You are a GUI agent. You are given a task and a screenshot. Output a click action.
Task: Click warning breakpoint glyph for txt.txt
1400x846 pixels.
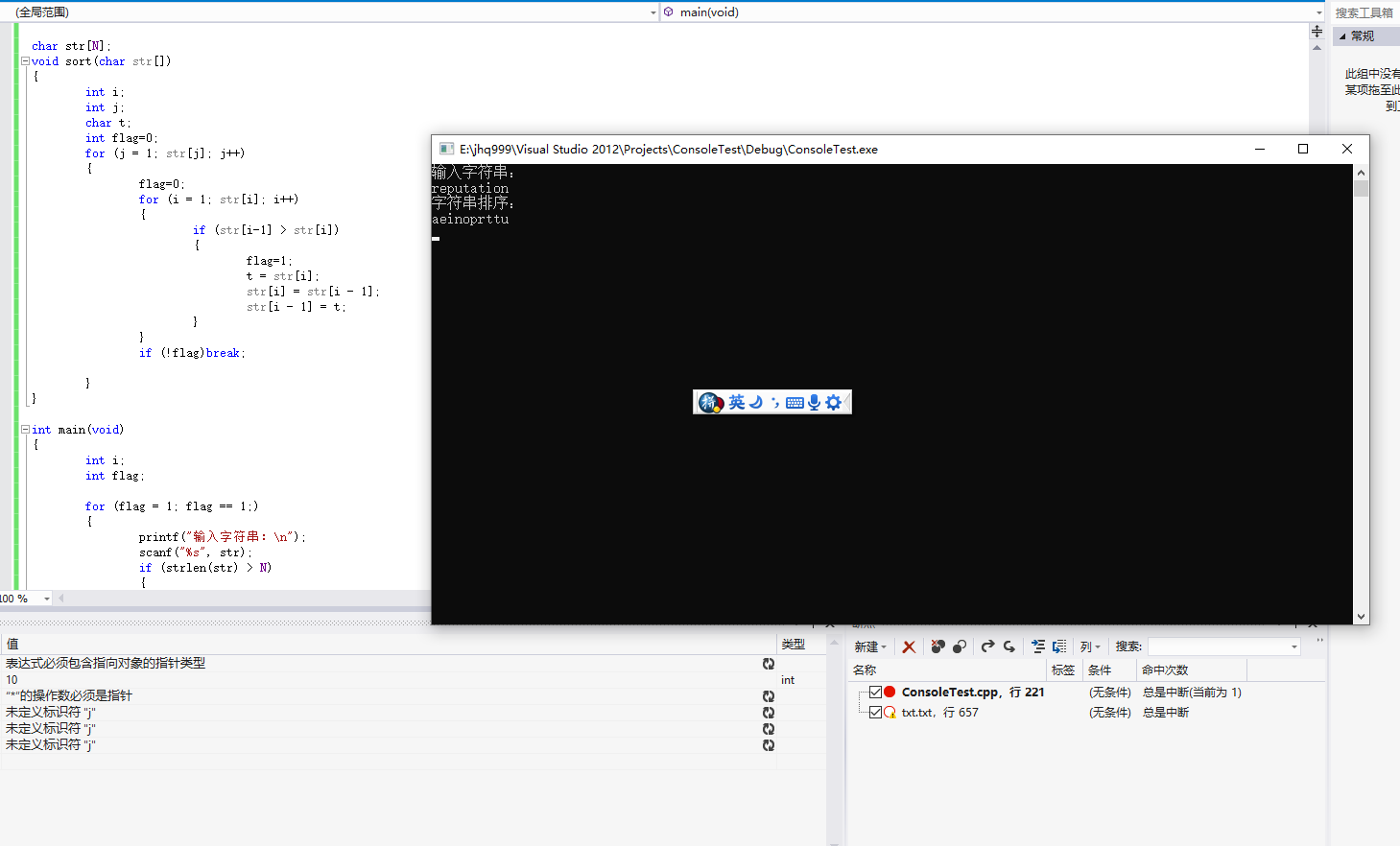(x=890, y=713)
